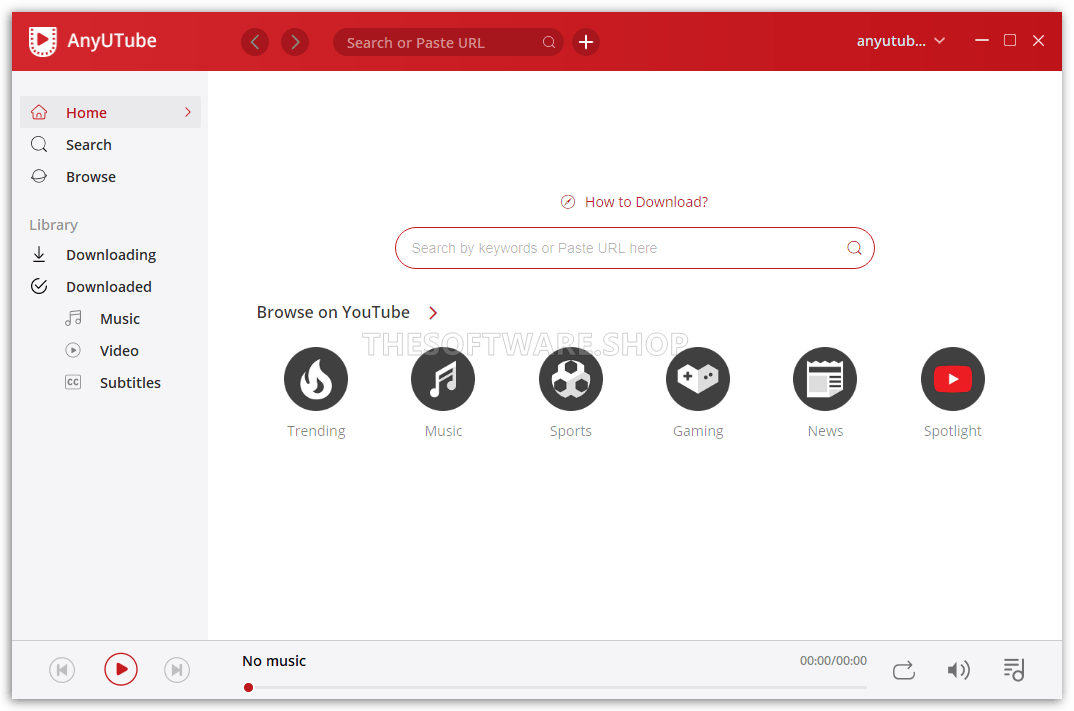Open the Music category on YouTube
Viewport: 1074px width, 711px height.
443,379
